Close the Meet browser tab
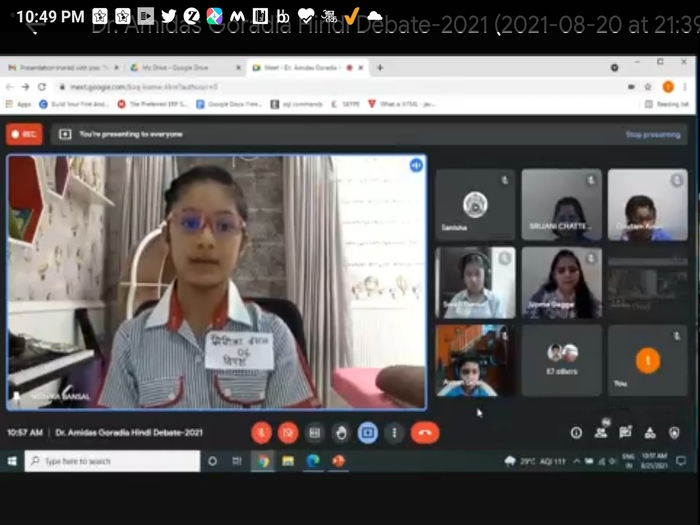Viewport: 700px width, 525px height. coord(361,68)
